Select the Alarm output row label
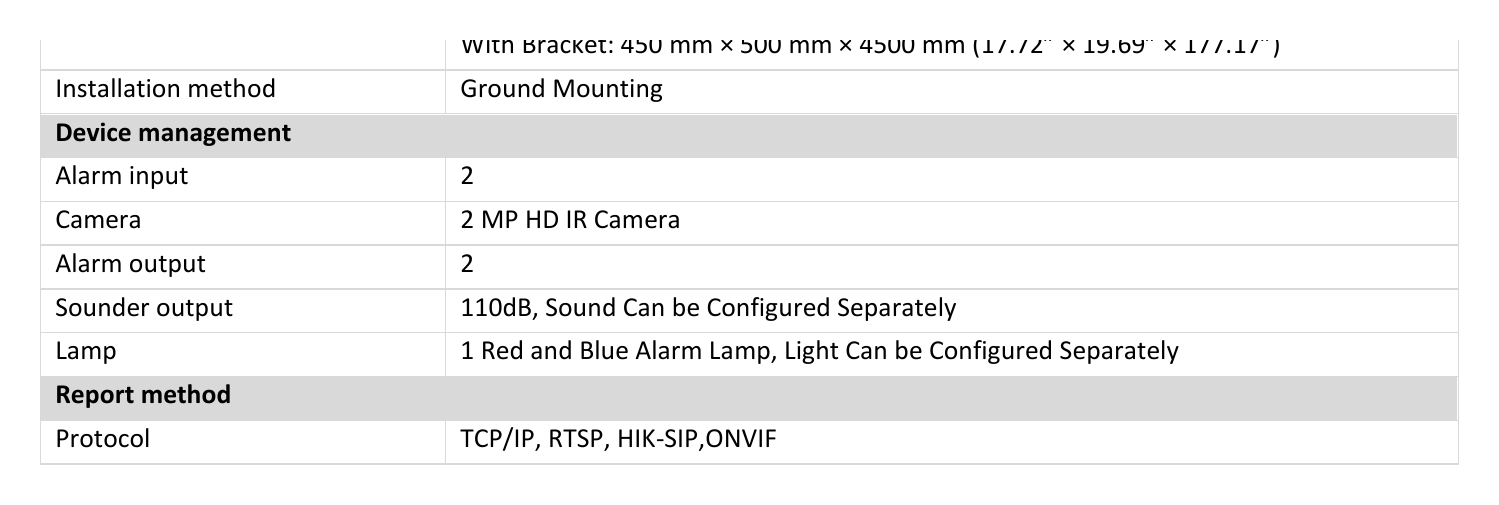 [130, 264]
